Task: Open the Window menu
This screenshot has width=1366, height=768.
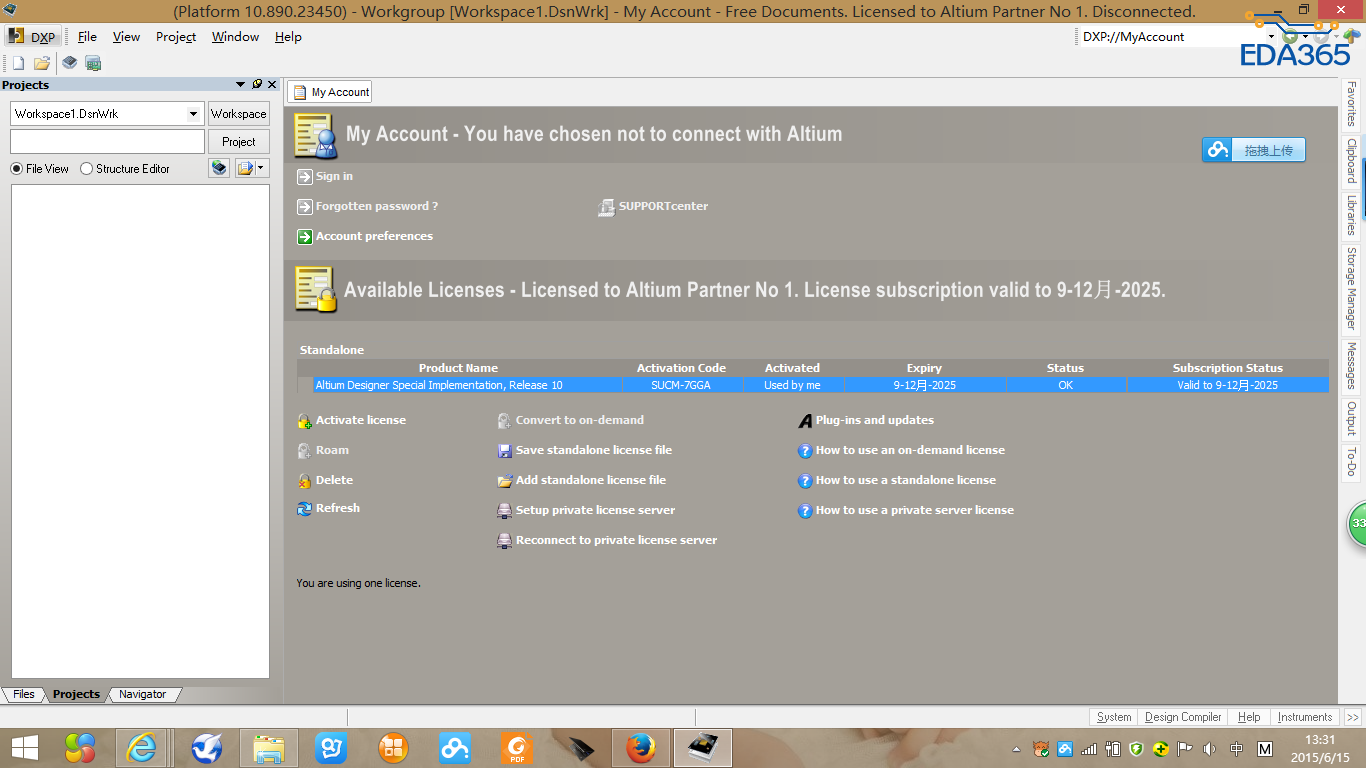Action: (235, 37)
